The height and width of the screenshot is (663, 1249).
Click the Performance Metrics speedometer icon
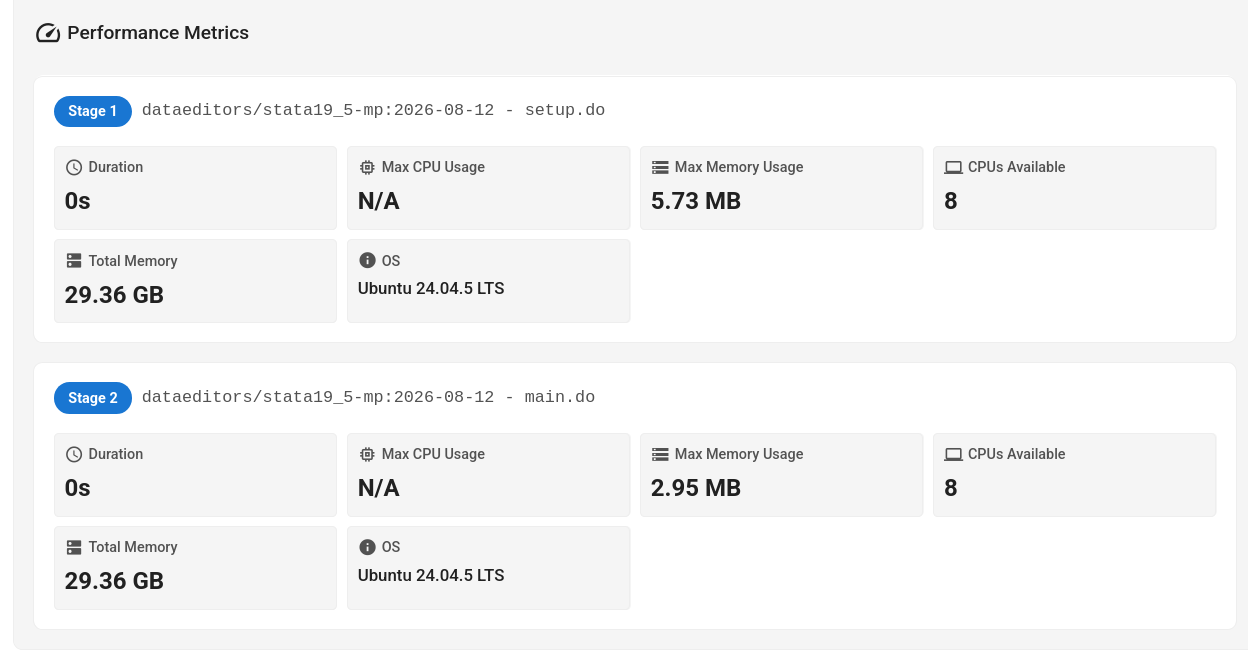coord(48,33)
